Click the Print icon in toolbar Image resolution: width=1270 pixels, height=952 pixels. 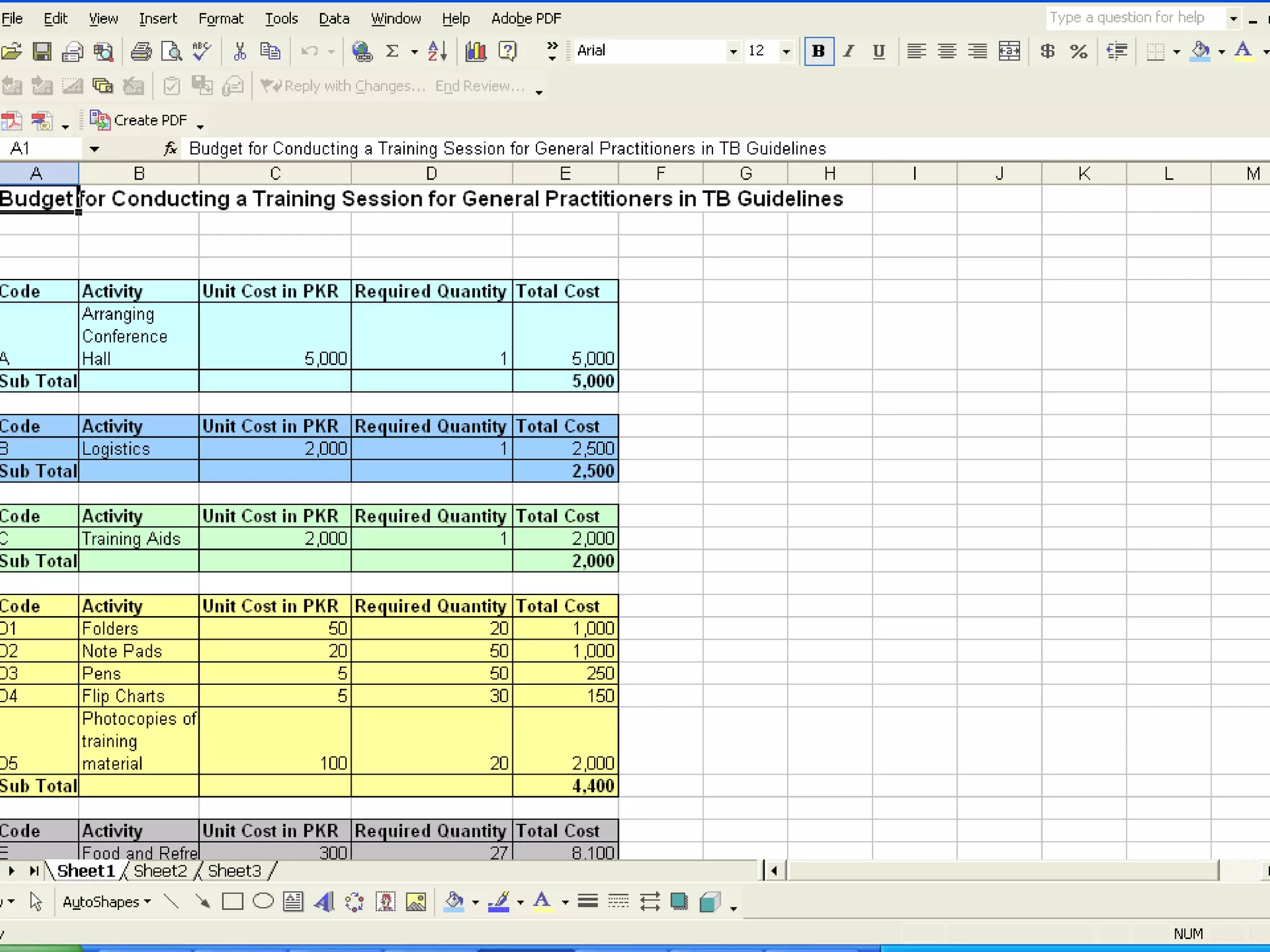pyautogui.click(x=141, y=51)
